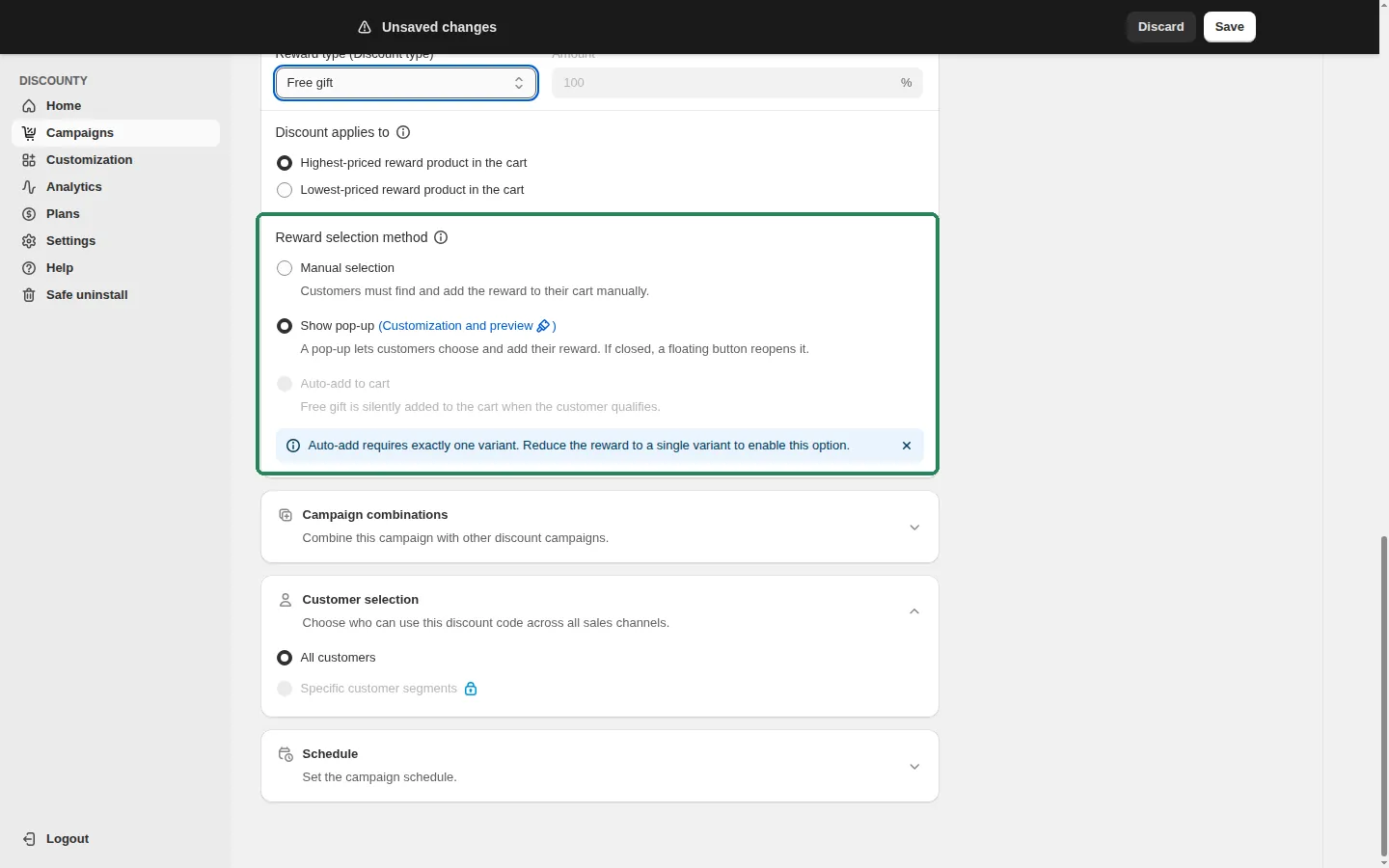This screenshot has width=1389, height=868.
Task: Click the page vertical scrollbar
Action: (1384, 694)
